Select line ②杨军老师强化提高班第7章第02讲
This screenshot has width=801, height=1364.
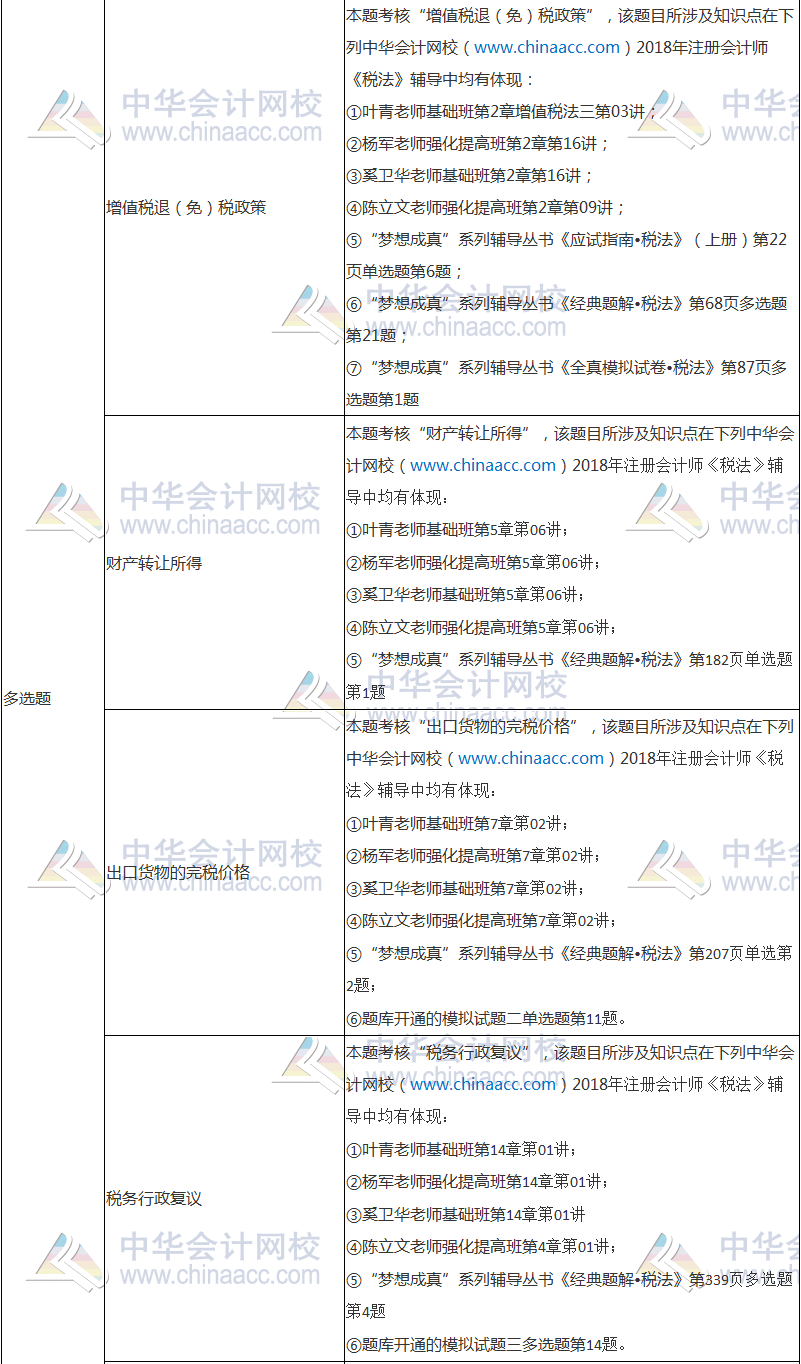474,855
